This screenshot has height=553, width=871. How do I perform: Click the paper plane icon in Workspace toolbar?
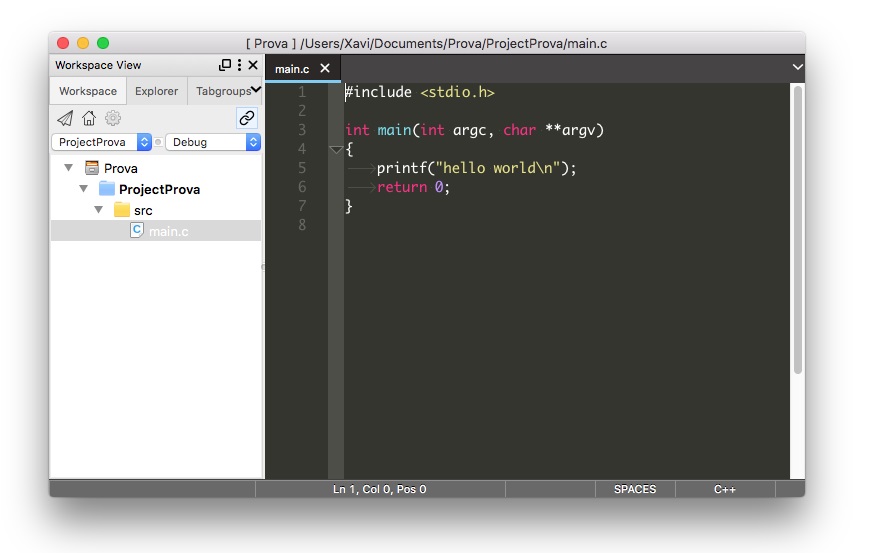click(x=65, y=118)
